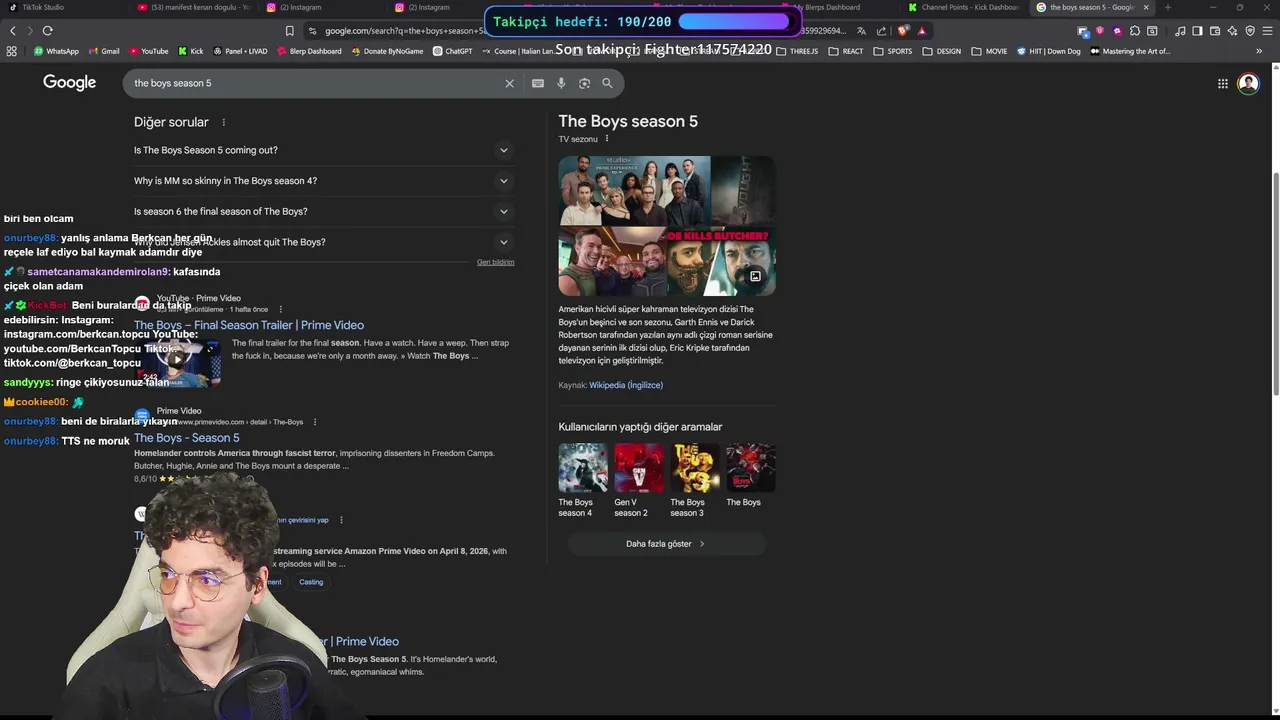
Task: Search by image using Google Lens icon
Action: (584, 83)
